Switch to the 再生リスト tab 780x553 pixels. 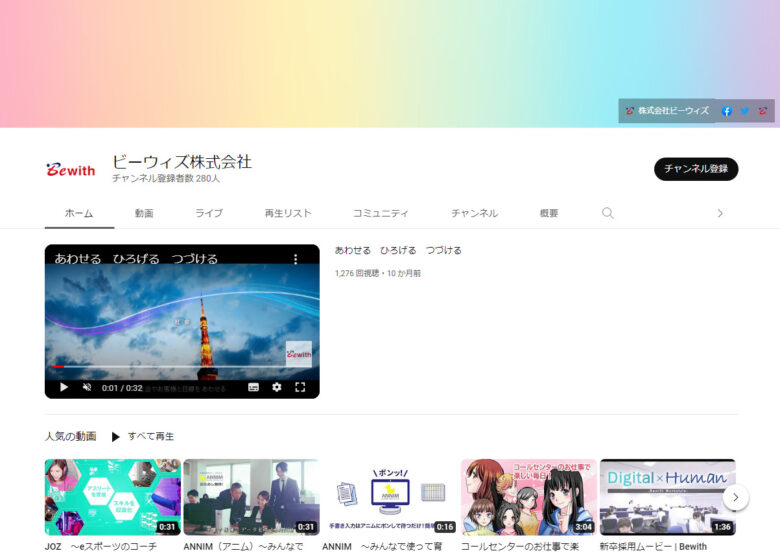pyautogui.click(x=288, y=213)
